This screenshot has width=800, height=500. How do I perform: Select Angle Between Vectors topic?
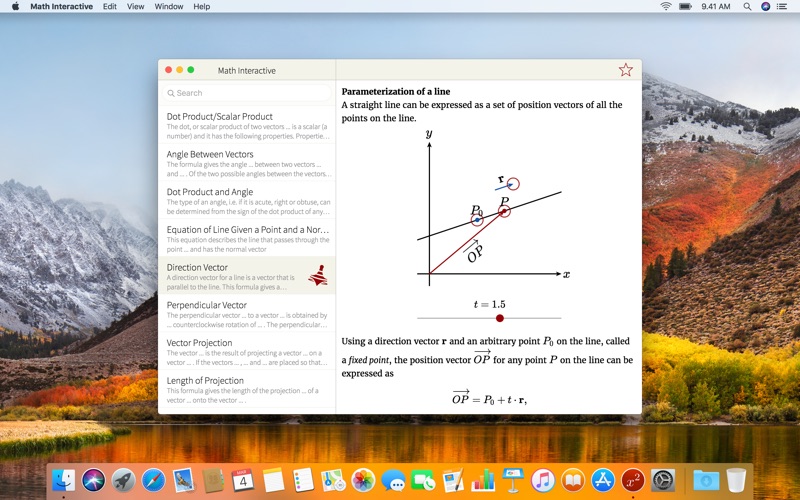point(247,163)
